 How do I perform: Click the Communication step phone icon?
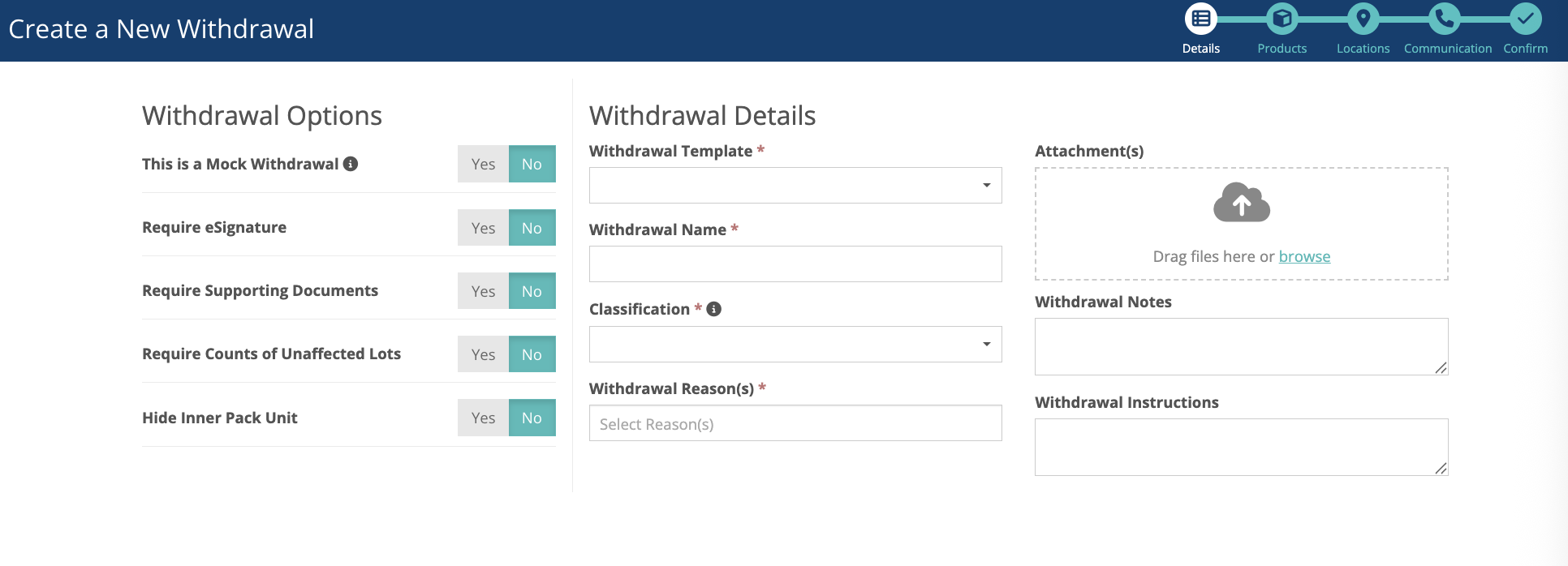point(1445,19)
